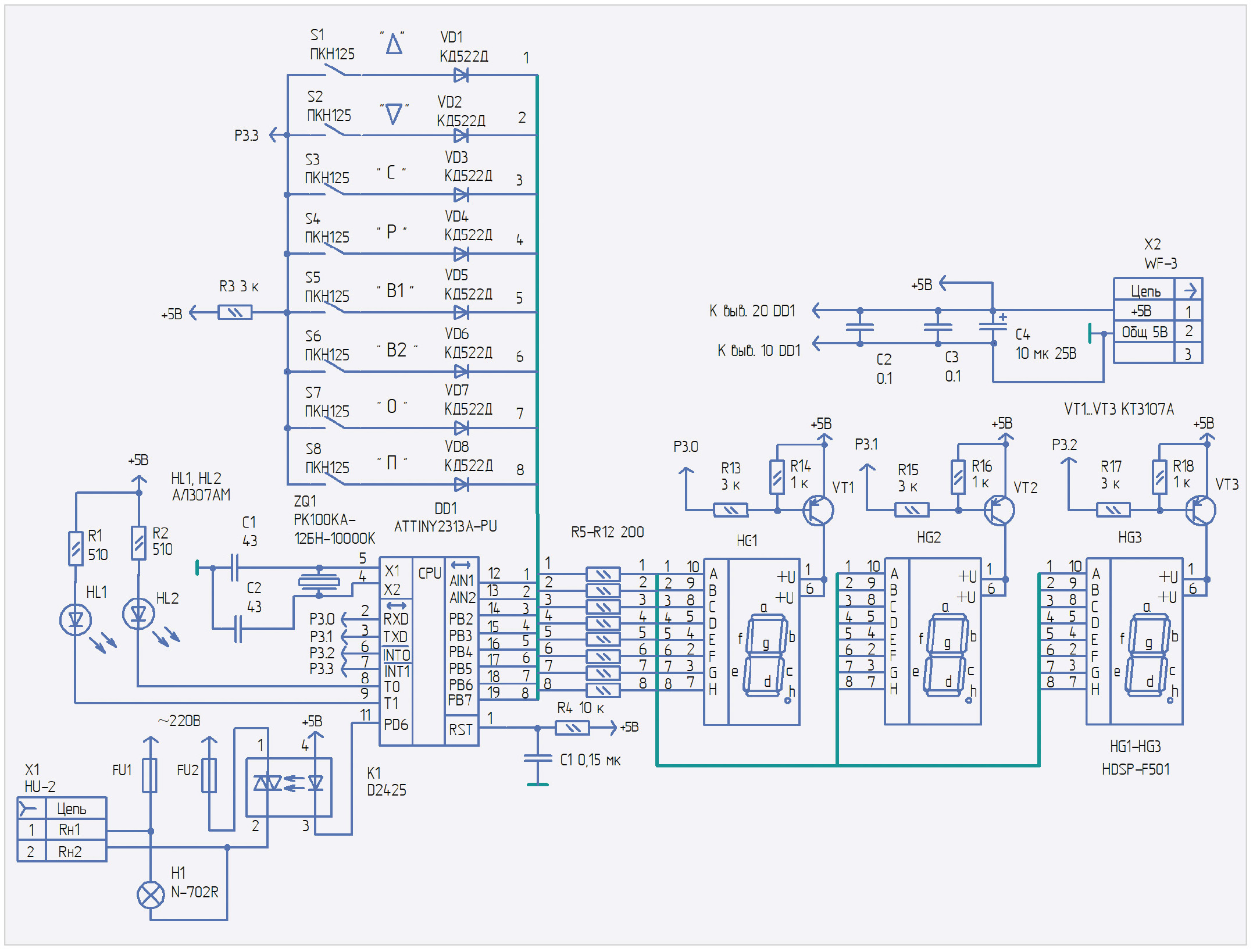
Task: Click the VT3 transistor symbol
Action: [1200, 510]
